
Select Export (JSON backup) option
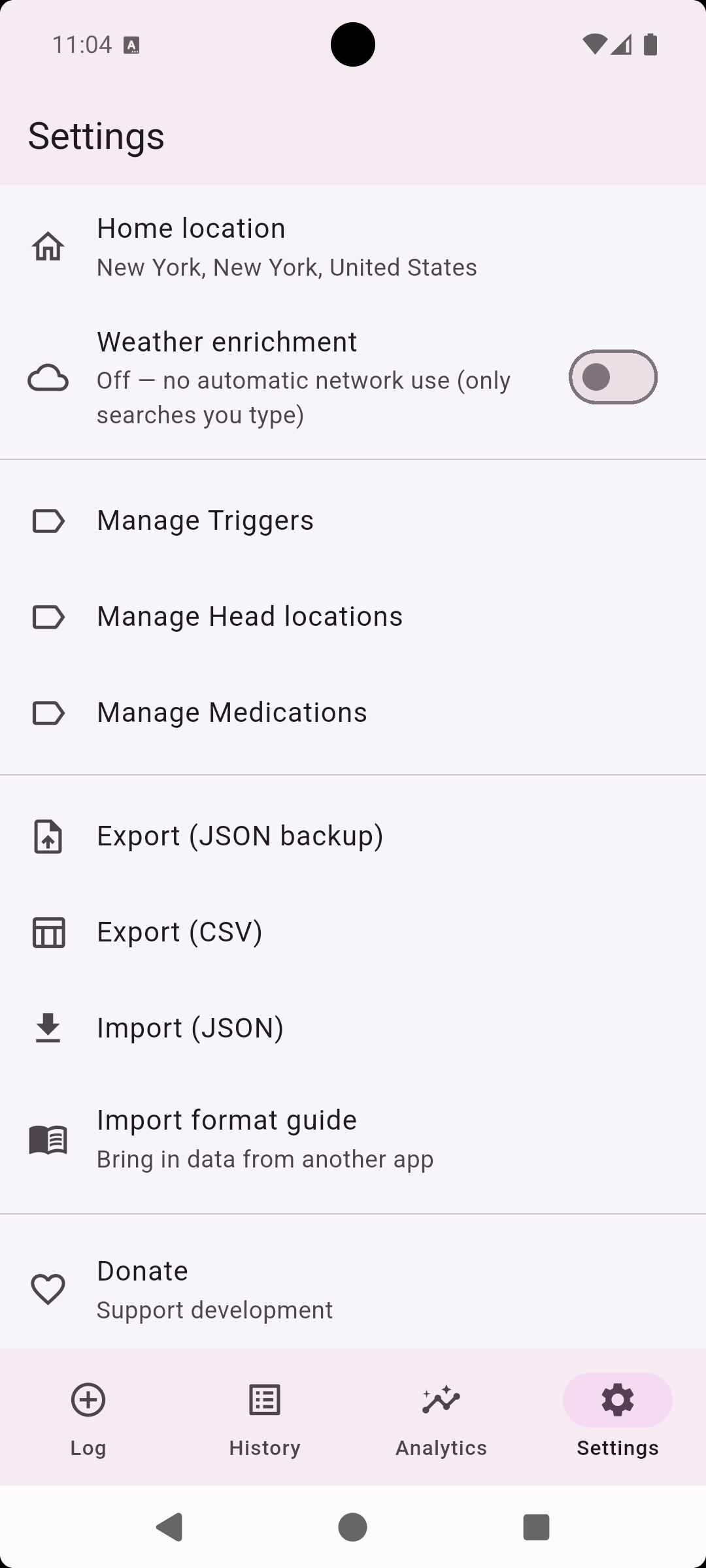(x=353, y=836)
